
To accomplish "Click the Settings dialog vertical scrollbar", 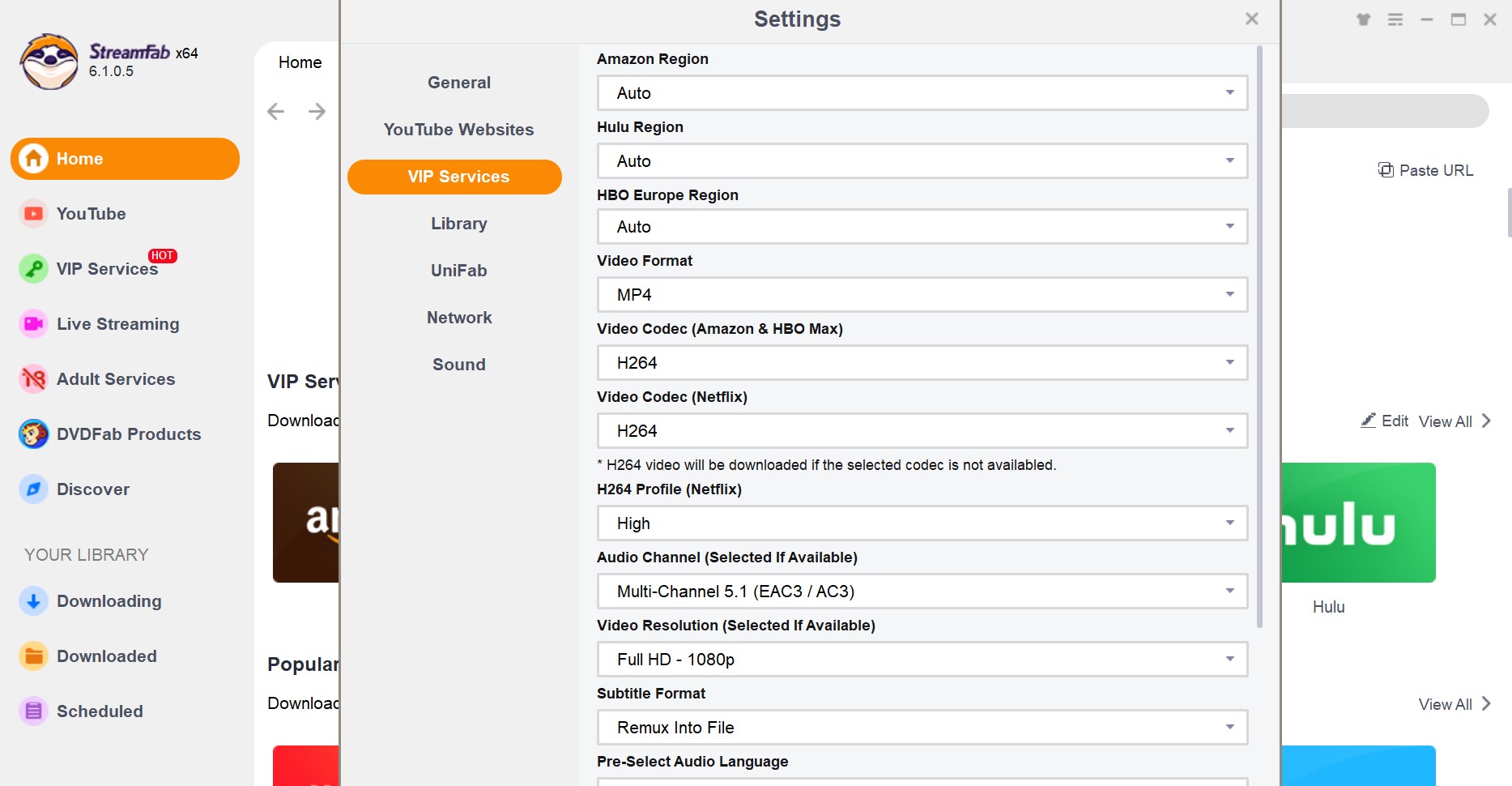I will pos(1259,336).
